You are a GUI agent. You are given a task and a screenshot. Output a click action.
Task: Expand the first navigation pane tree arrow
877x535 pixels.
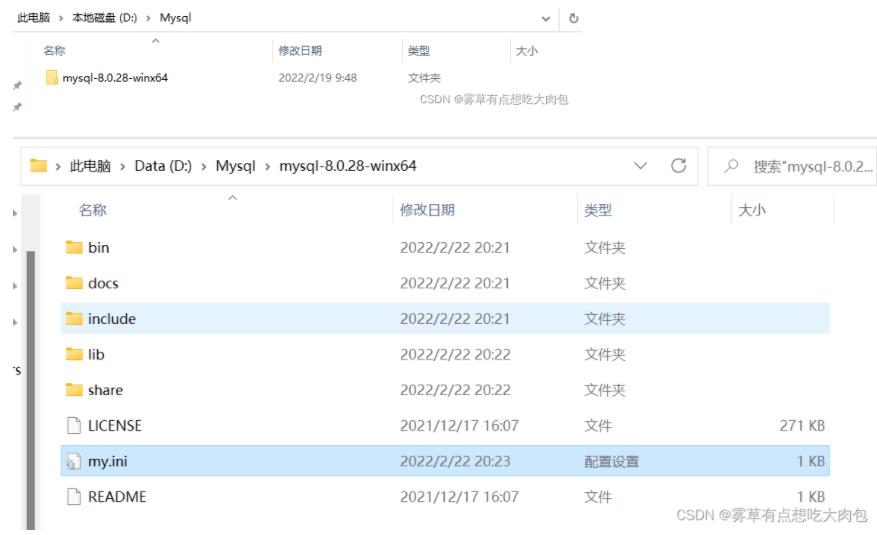(15, 214)
